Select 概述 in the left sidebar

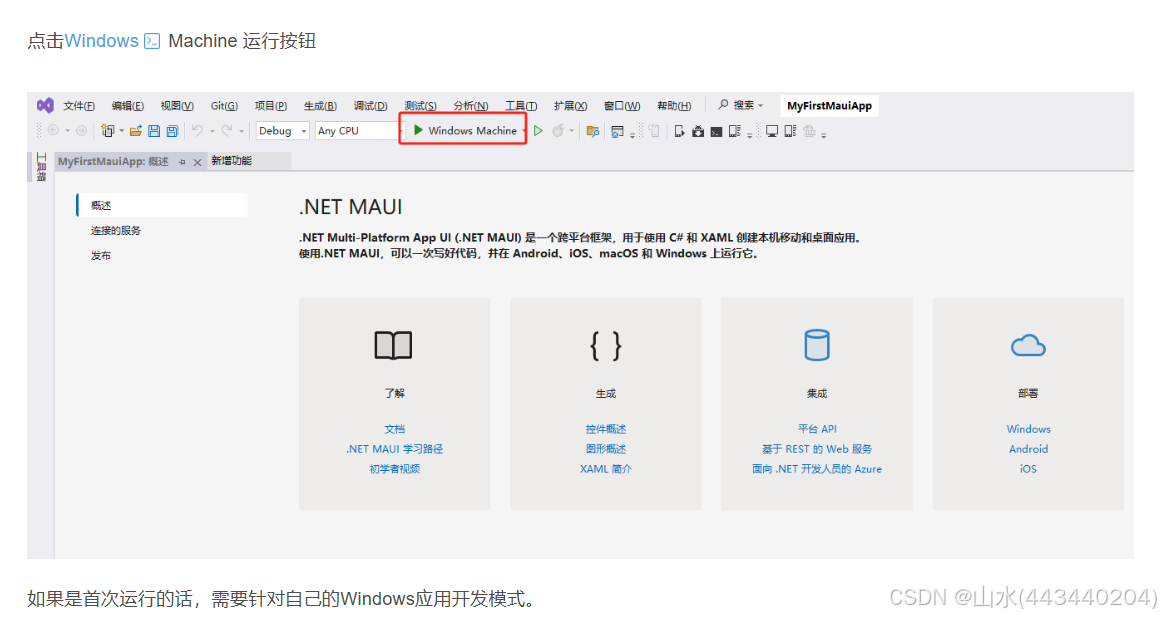click(x=162, y=205)
